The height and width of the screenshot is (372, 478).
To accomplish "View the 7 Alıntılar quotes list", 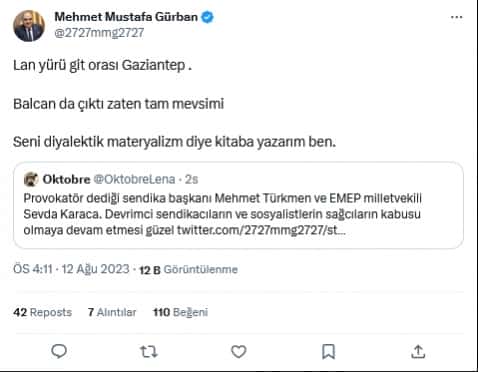I will coord(112,312).
